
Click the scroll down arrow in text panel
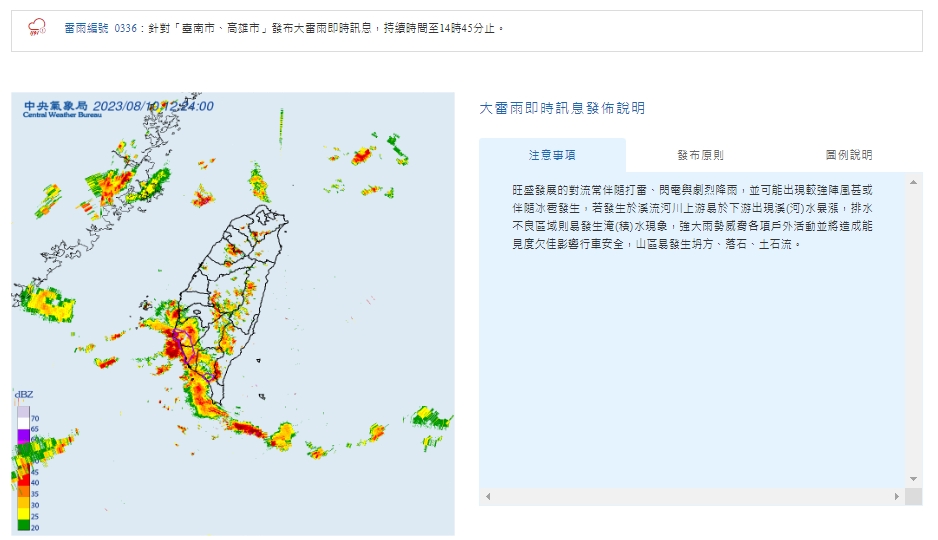[x=913, y=478]
